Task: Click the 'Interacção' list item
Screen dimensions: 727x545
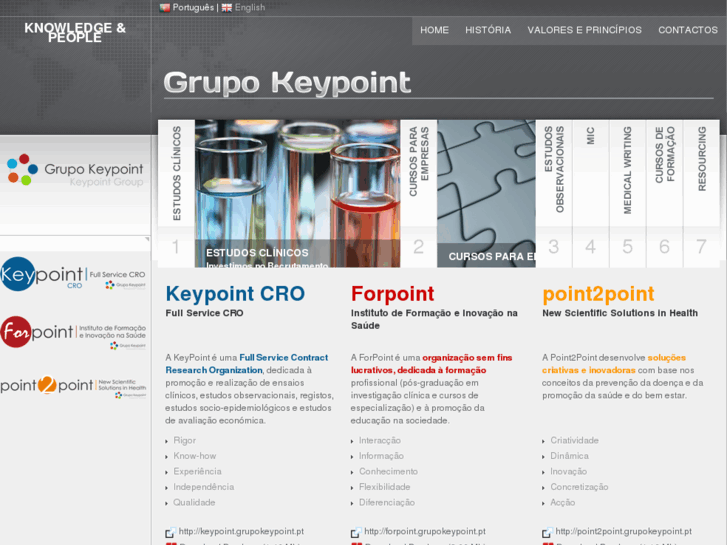Action: click(x=380, y=440)
